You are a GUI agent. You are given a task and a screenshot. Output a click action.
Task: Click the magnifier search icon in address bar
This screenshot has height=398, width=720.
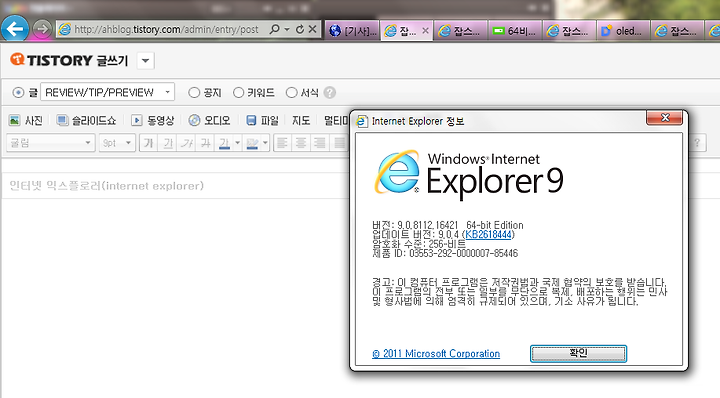pos(274,29)
